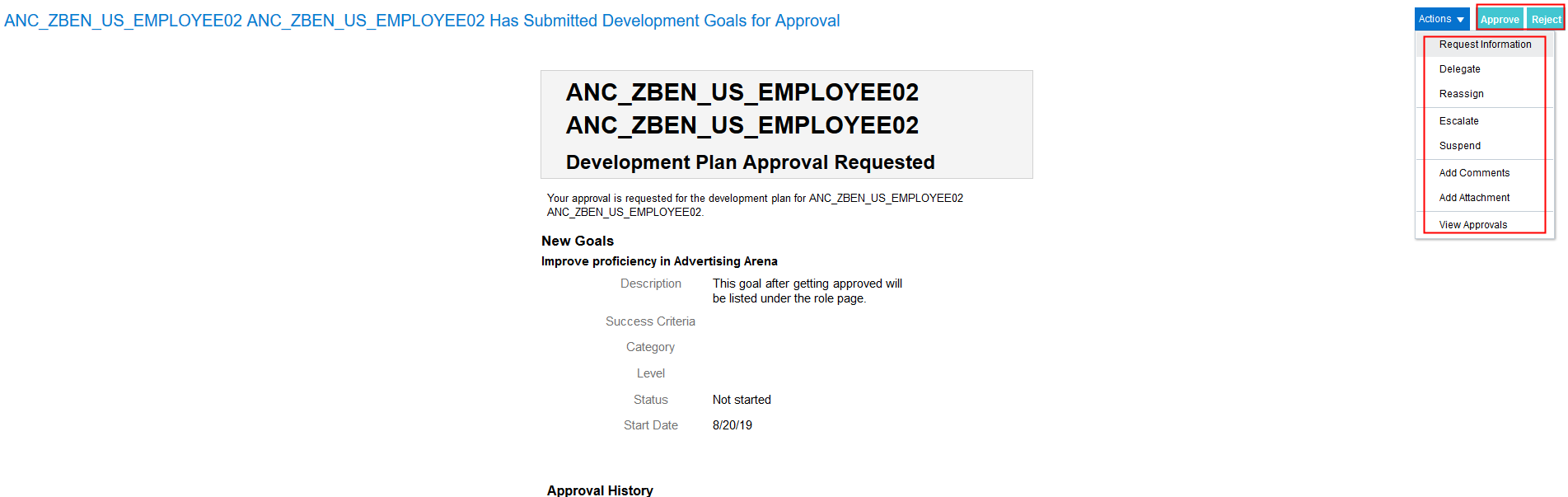Image resolution: width=1568 pixels, height=497 pixels.
Task: Open View Approvals from the menu
Action: 1472,225
